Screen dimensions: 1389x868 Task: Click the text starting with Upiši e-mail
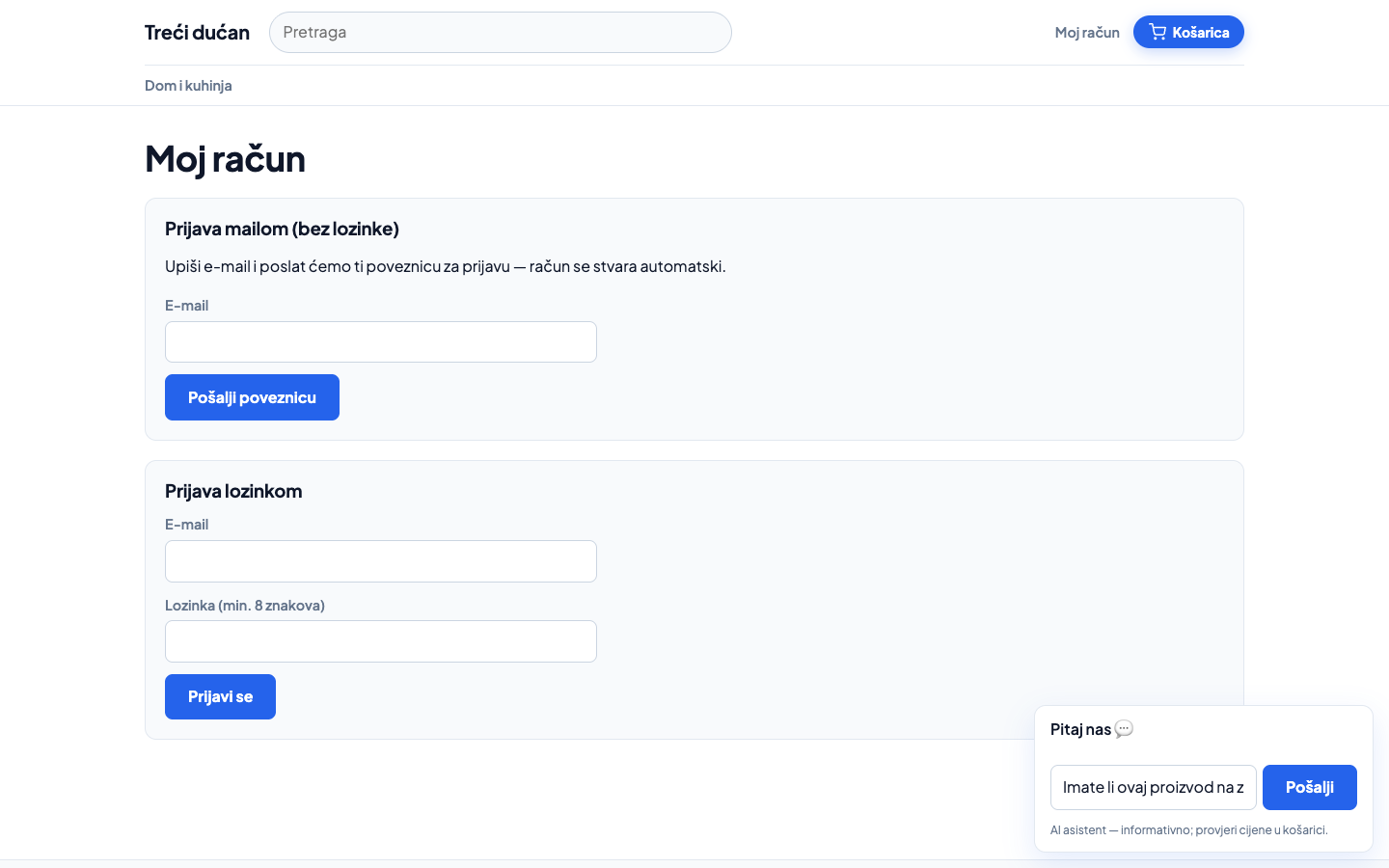click(x=446, y=266)
